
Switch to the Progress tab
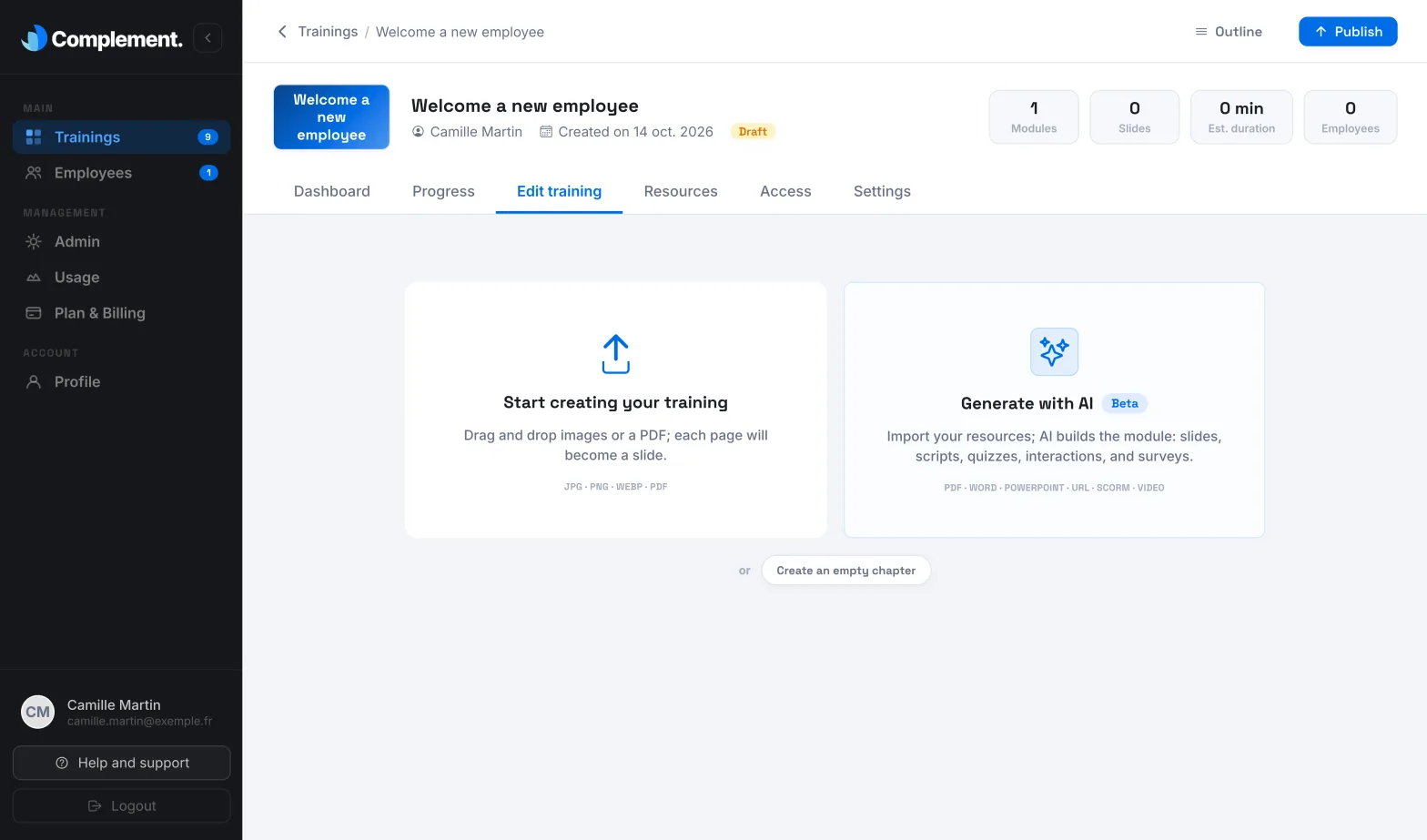[443, 192]
